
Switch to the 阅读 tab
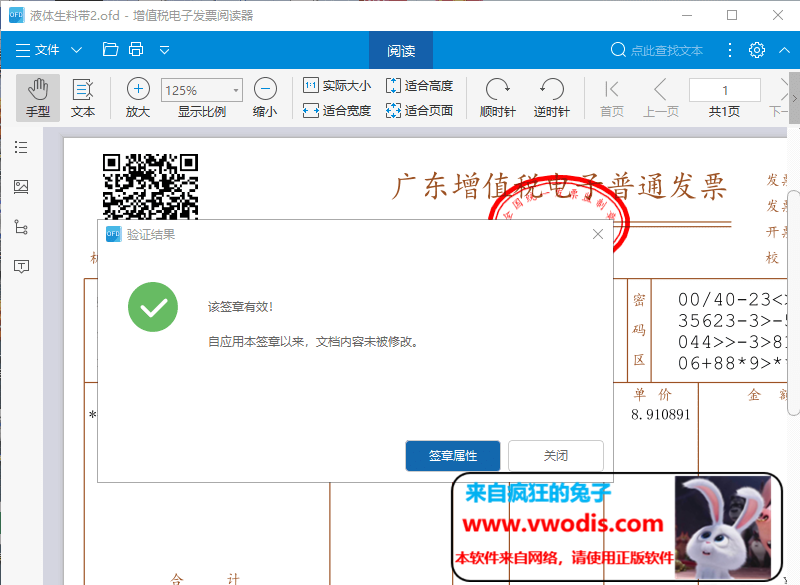[x=401, y=51]
